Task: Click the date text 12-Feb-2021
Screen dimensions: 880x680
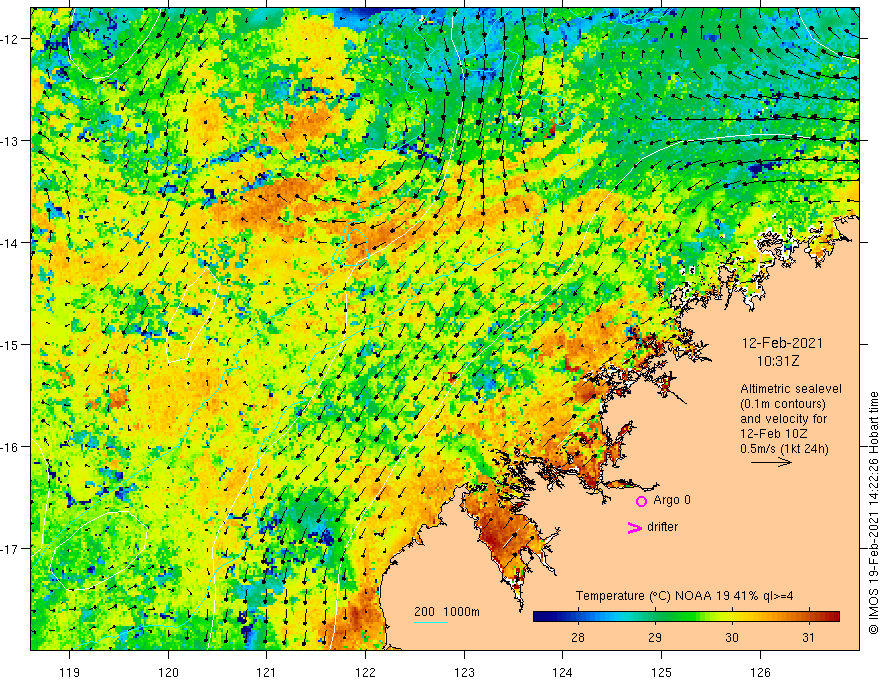Action: point(782,343)
